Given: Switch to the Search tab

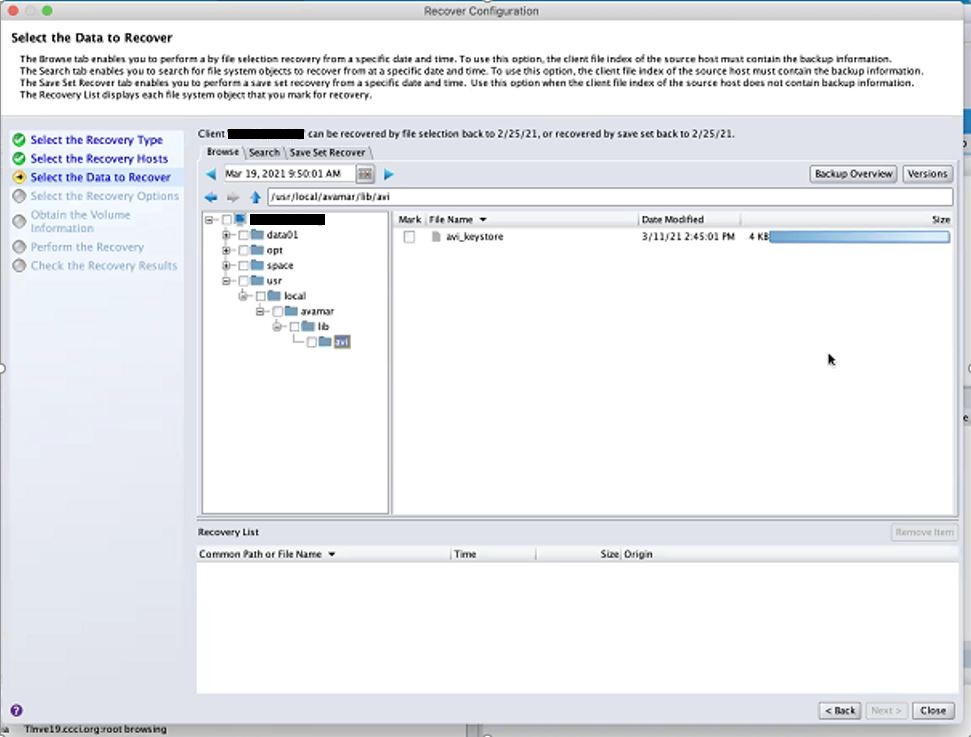Looking at the screenshot, I should 264,152.
